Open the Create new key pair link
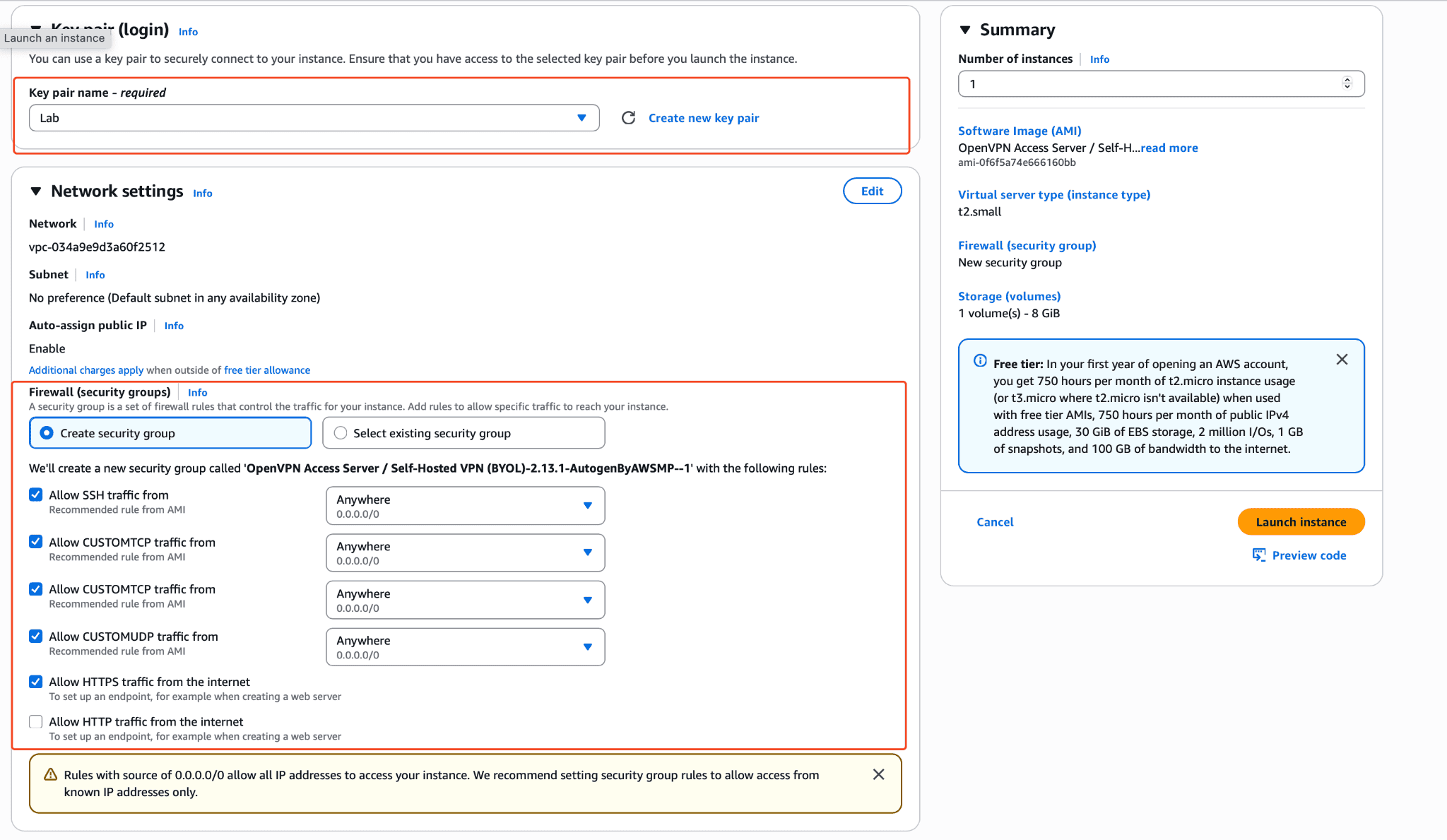The width and height of the screenshot is (1447, 840). (x=704, y=118)
